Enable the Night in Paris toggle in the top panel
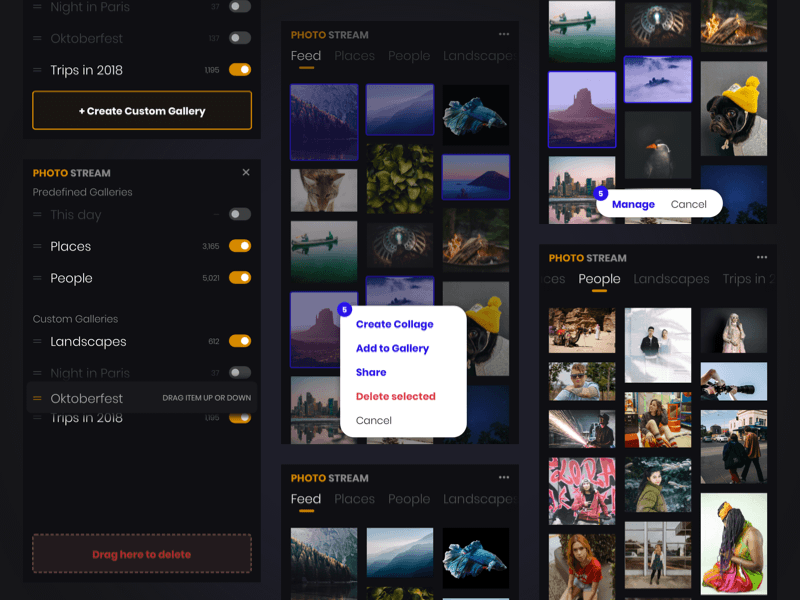Image resolution: width=800 pixels, height=600 pixels. pos(240,6)
